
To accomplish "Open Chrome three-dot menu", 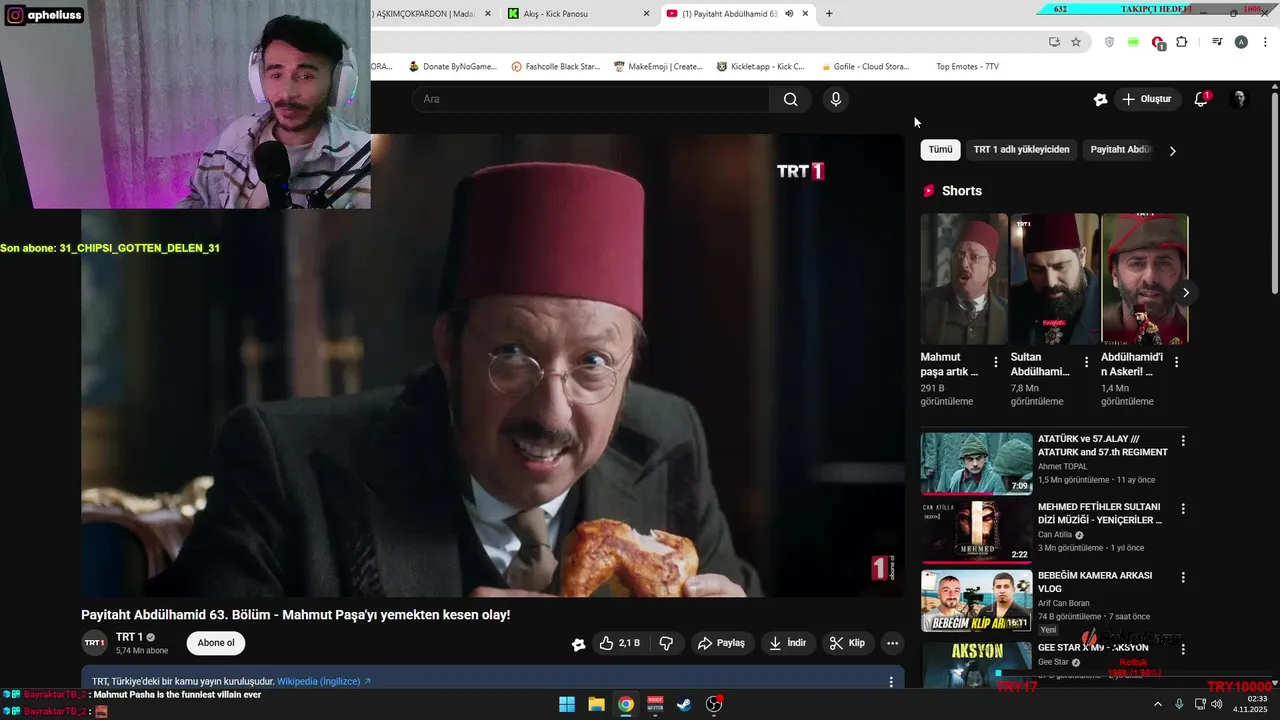I will click(1265, 42).
